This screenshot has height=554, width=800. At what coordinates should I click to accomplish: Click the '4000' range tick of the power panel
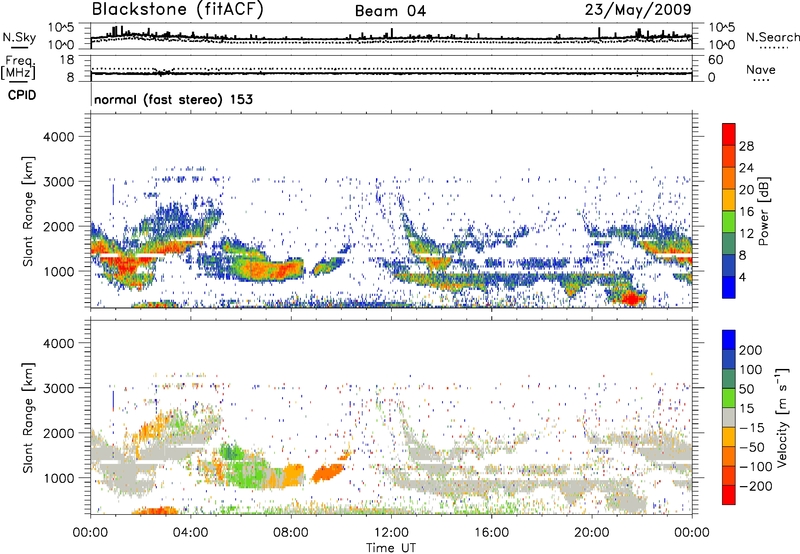[x=59, y=137]
